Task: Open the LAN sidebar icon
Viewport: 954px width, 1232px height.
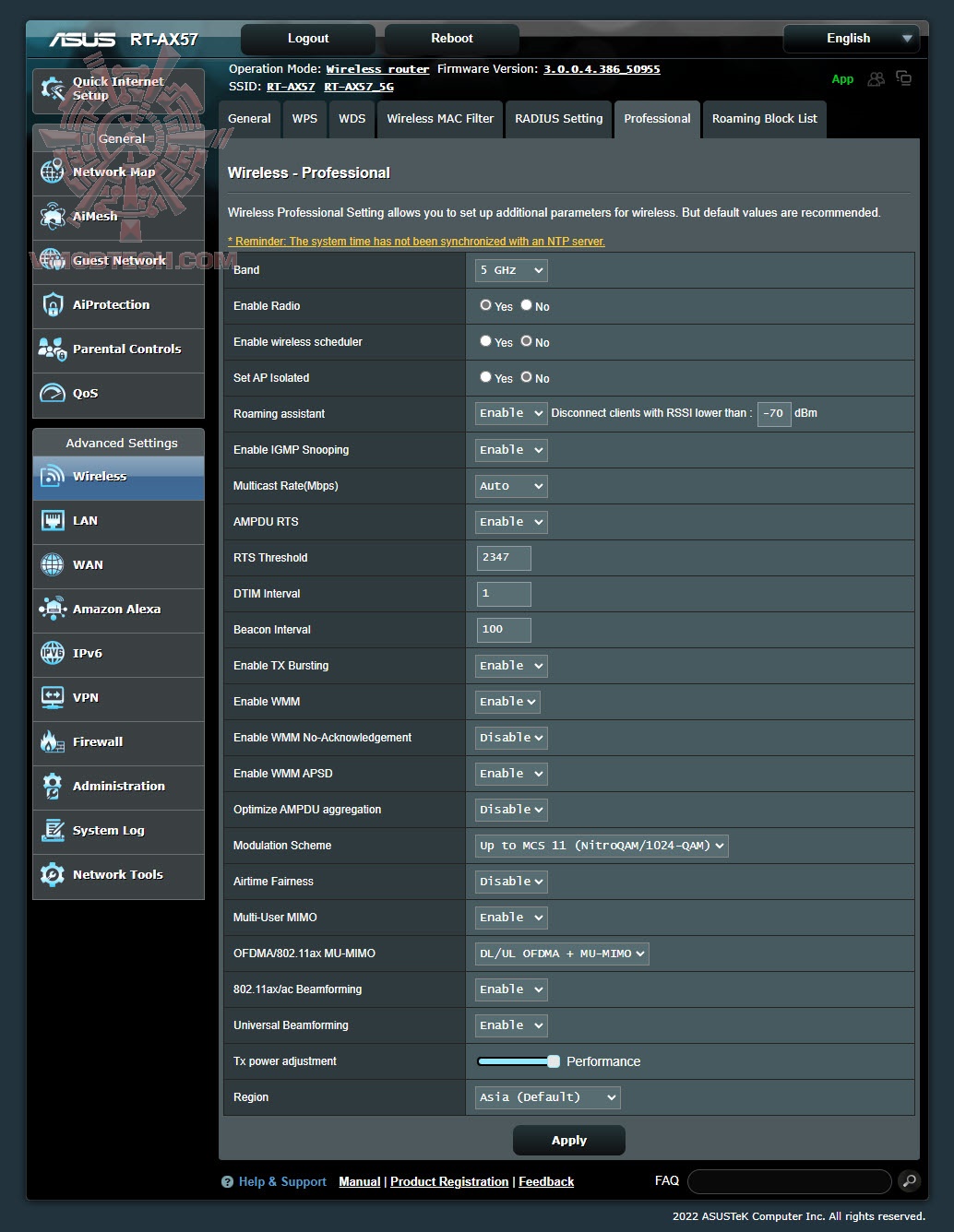Action: pyautogui.click(x=53, y=520)
